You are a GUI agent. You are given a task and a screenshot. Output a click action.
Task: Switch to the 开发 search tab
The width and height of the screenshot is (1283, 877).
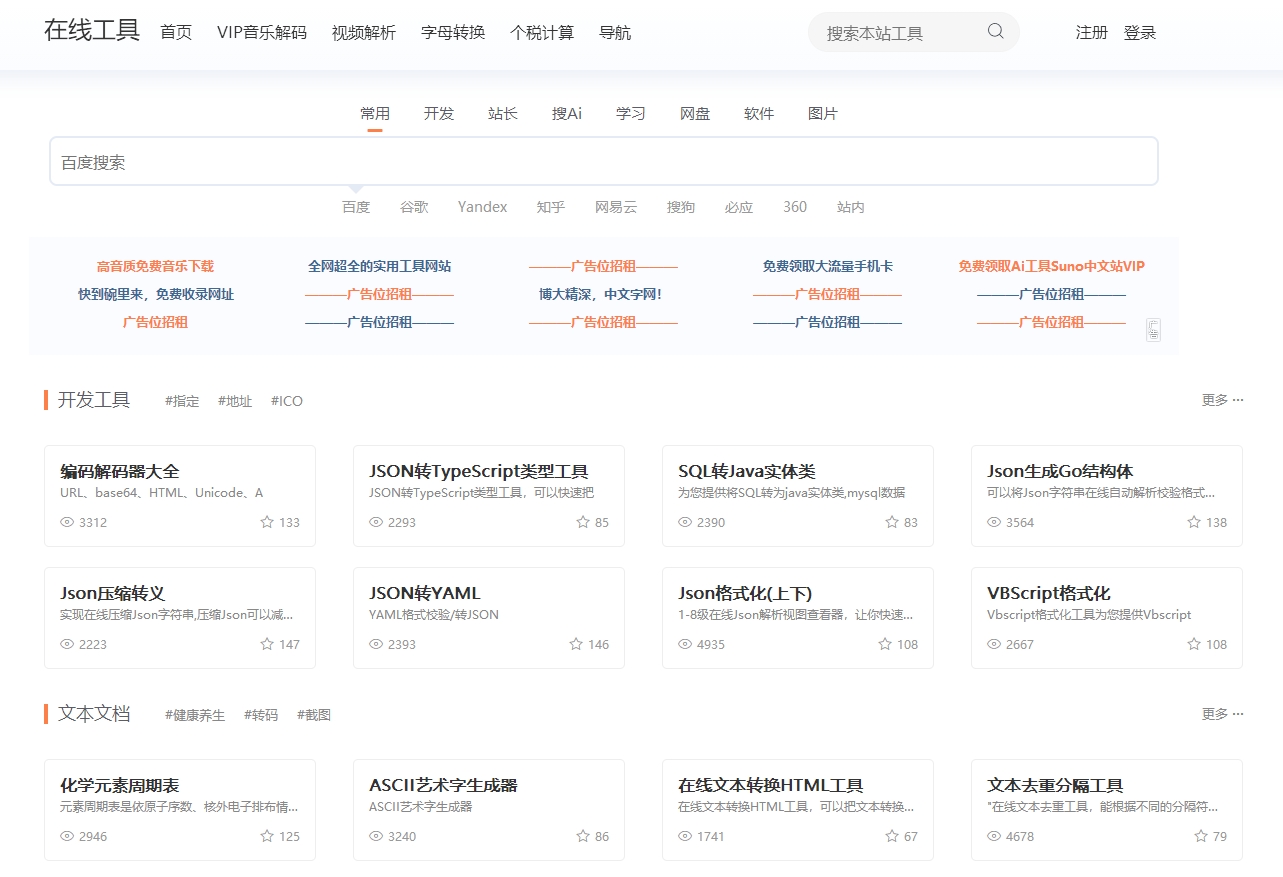click(x=439, y=114)
